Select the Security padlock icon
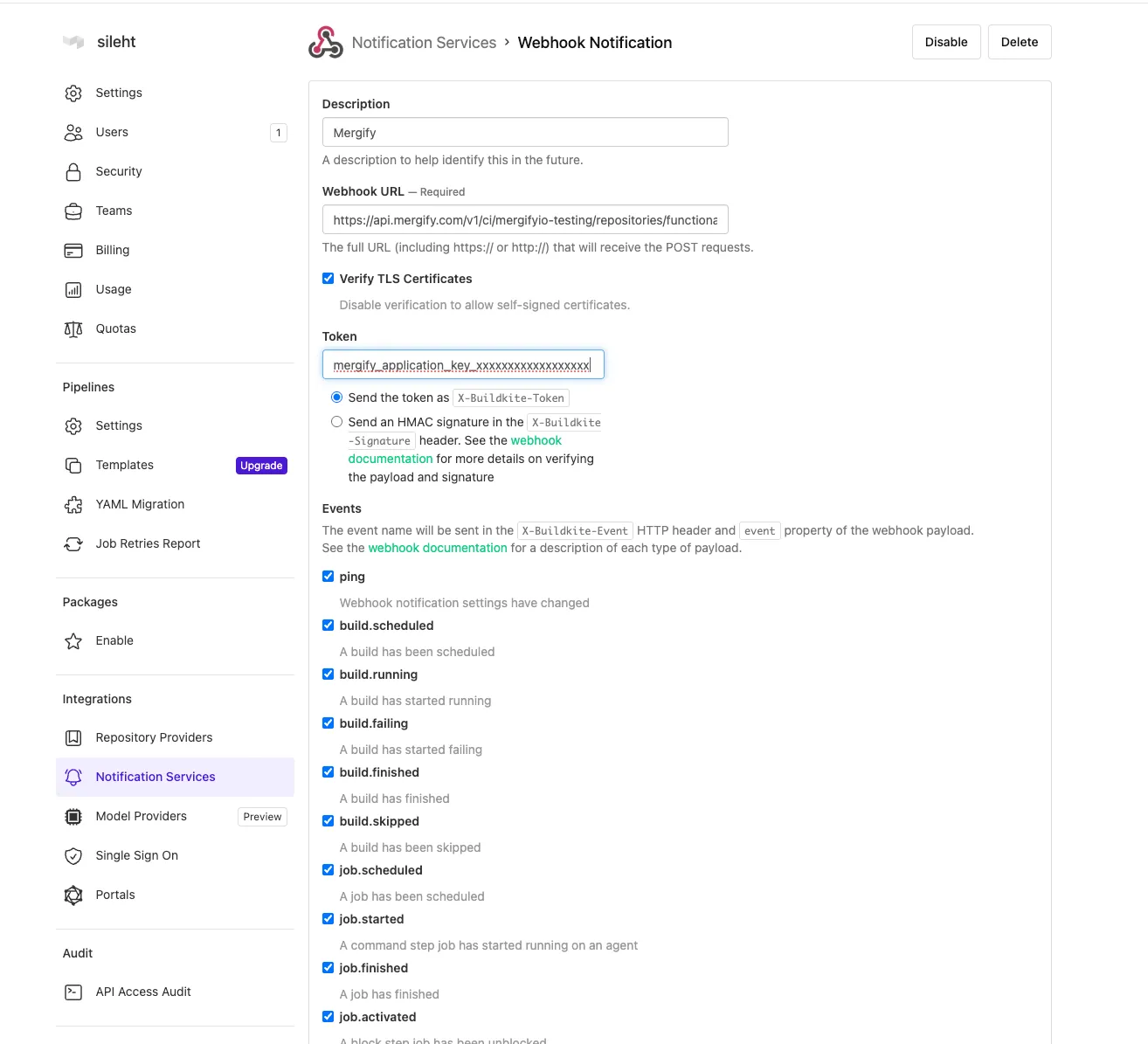This screenshot has width=1148, height=1044. [73, 171]
